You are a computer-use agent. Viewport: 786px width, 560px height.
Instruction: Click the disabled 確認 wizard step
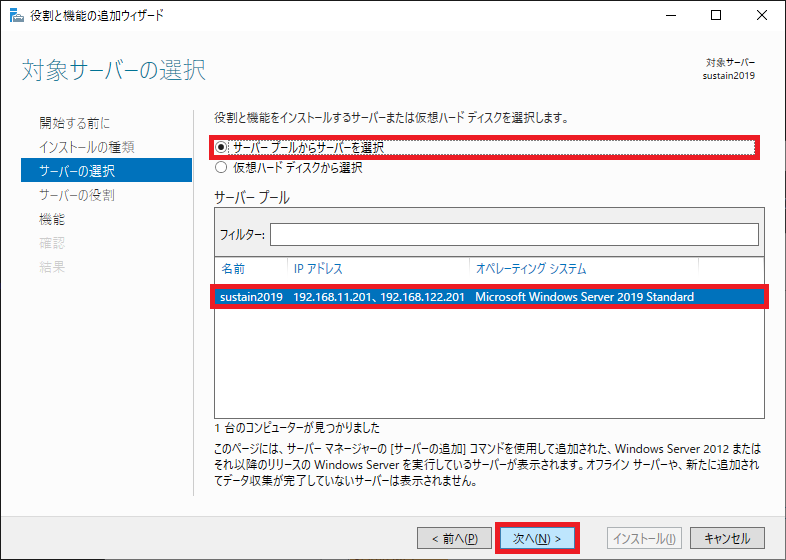(x=52, y=243)
